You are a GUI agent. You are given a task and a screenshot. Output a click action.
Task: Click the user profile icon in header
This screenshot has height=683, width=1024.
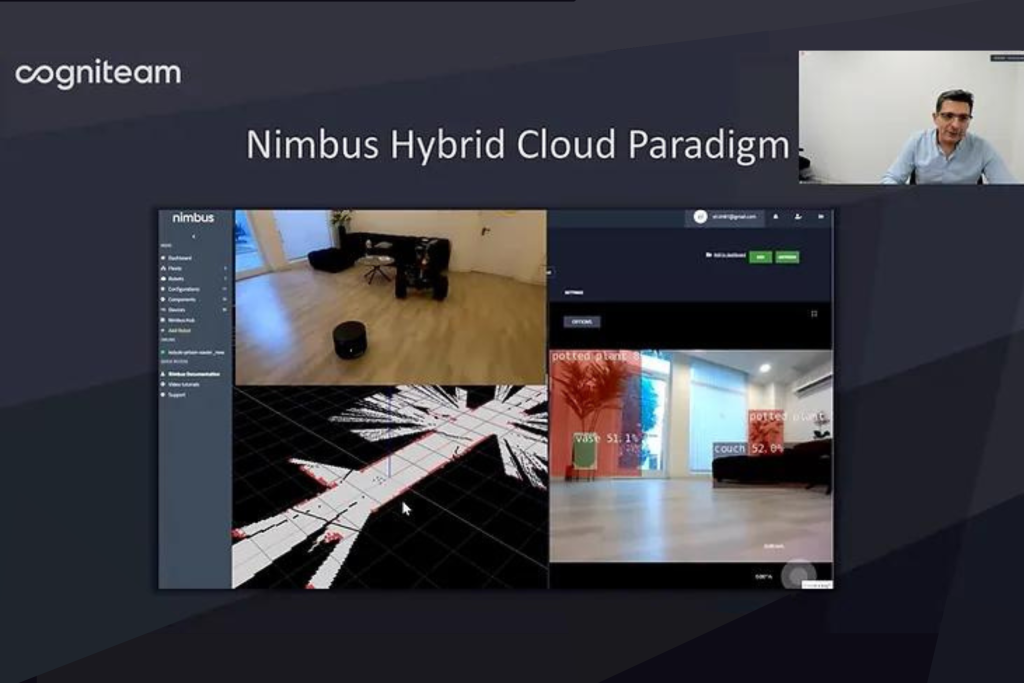point(798,217)
